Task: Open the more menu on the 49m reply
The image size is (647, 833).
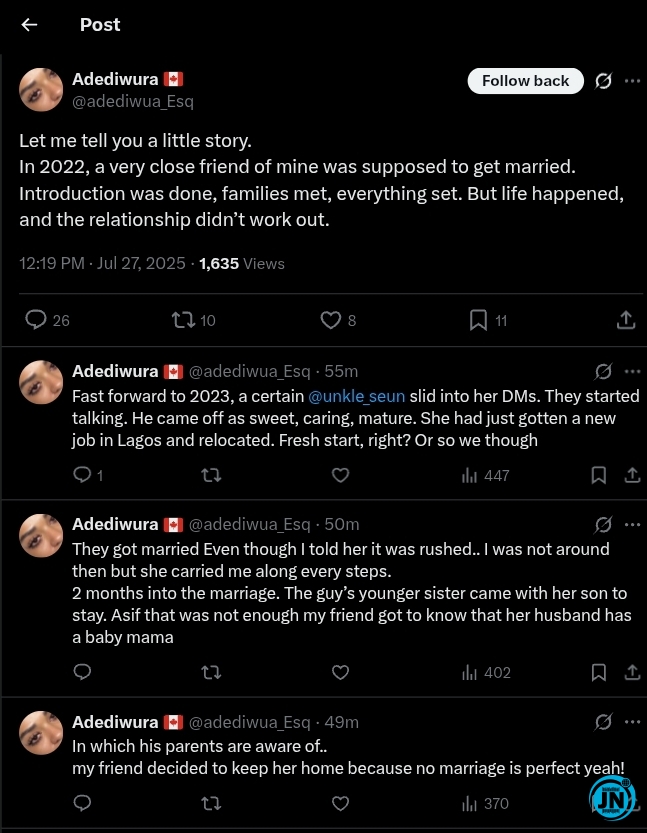Action: tap(632, 722)
